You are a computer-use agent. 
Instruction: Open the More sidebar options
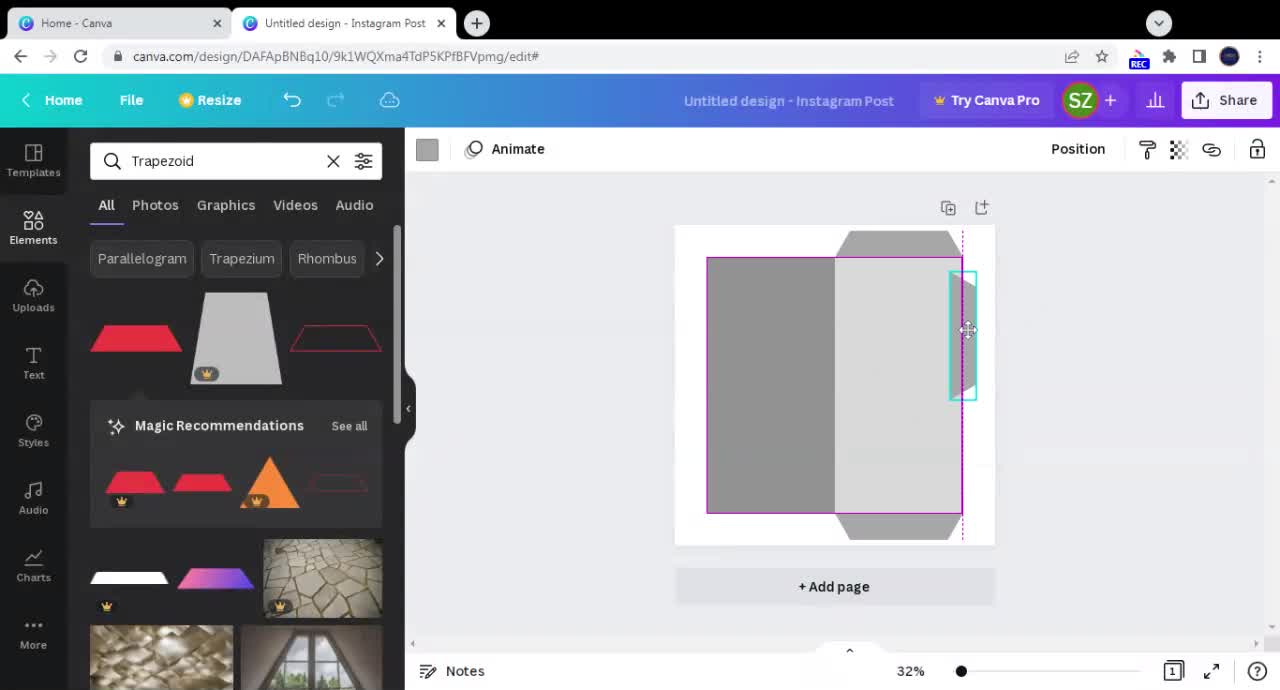33,633
